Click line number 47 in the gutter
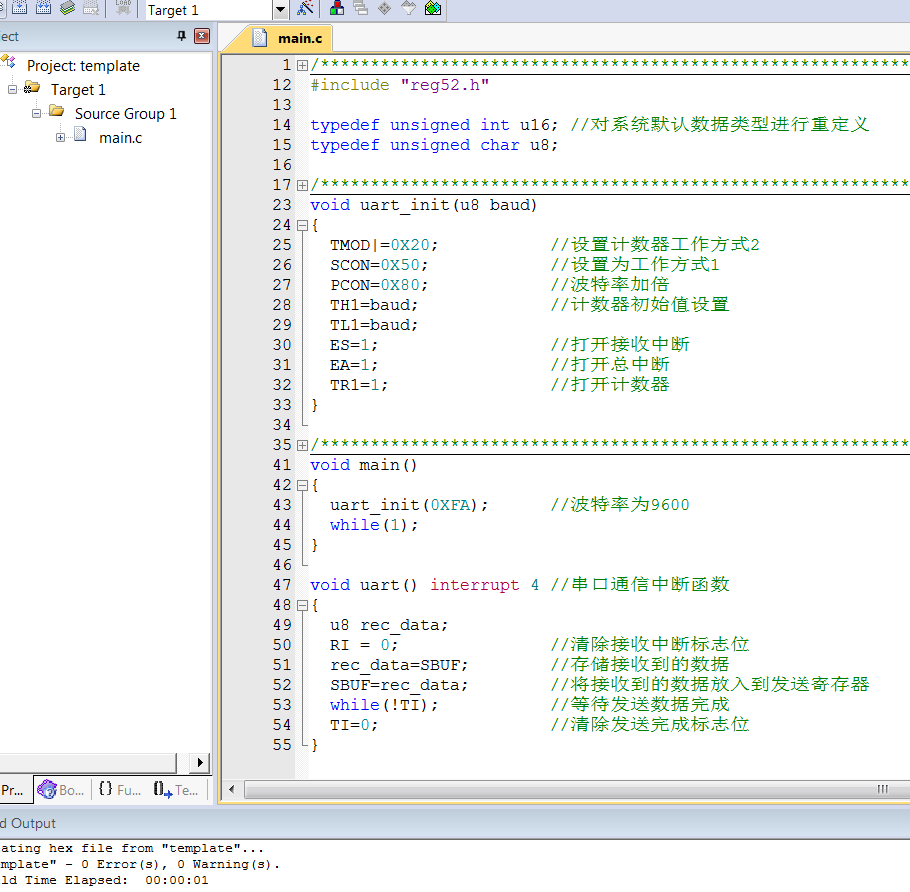 pos(282,585)
